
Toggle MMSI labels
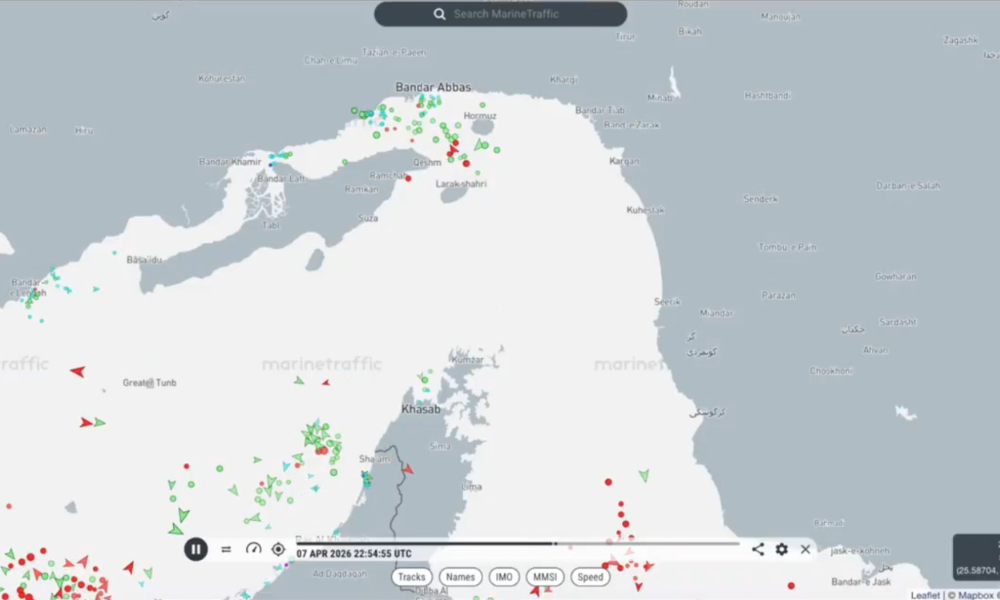[x=546, y=577]
